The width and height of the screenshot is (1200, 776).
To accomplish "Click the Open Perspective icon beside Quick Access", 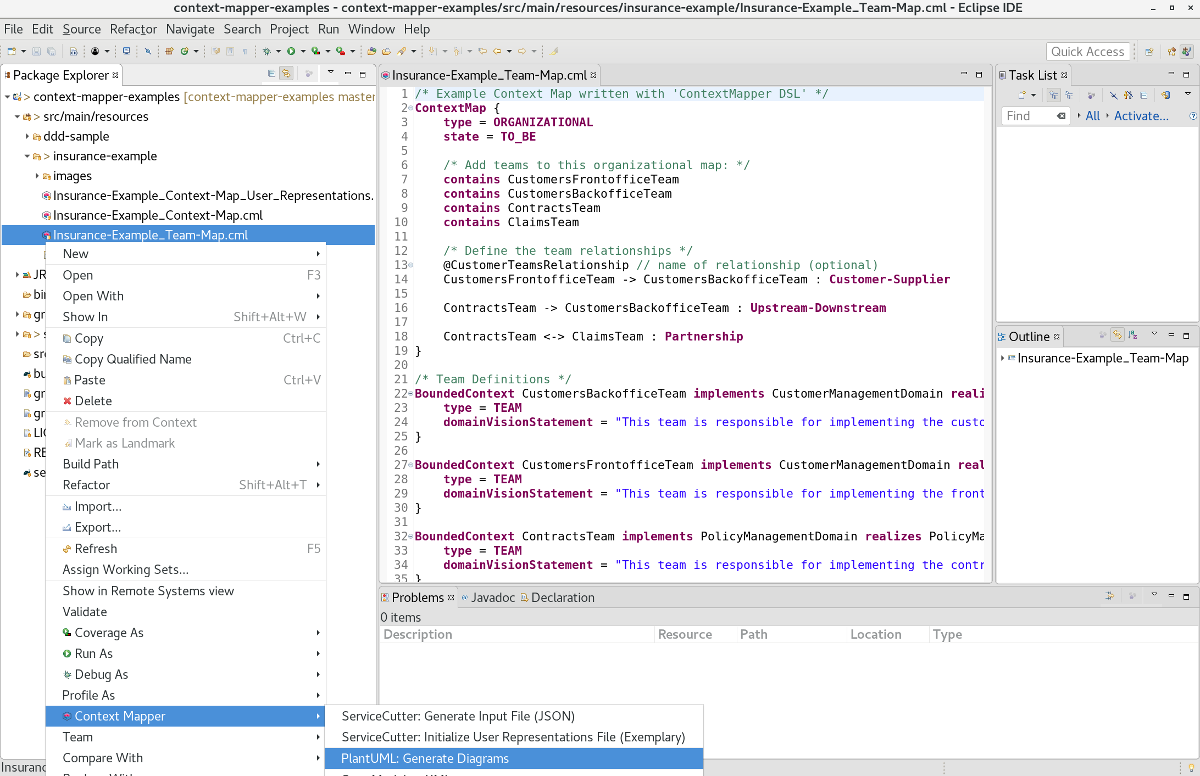I will coord(1149,52).
